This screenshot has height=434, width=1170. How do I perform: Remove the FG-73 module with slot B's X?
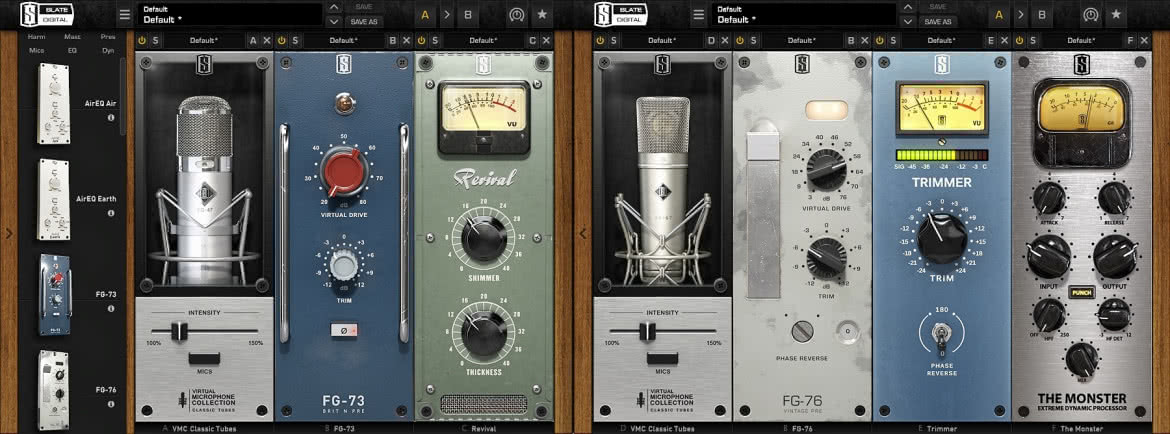point(407,41)
